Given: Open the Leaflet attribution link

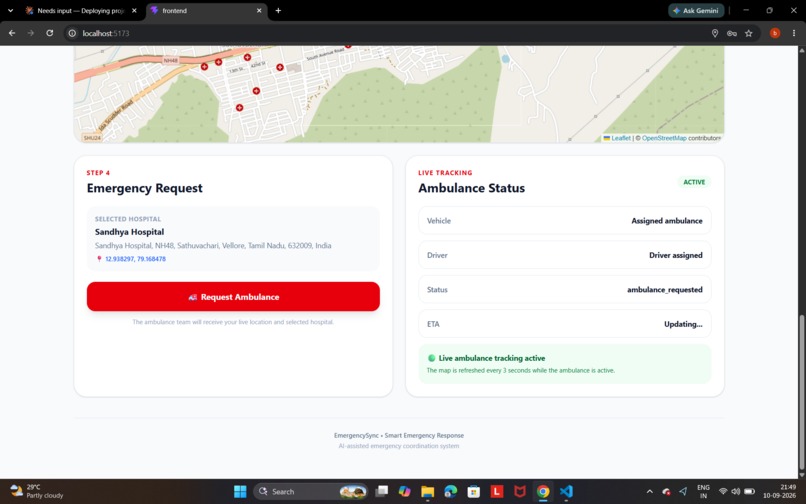Looking at the screenshot, I should pyautogui.click(x=620, y=138).
